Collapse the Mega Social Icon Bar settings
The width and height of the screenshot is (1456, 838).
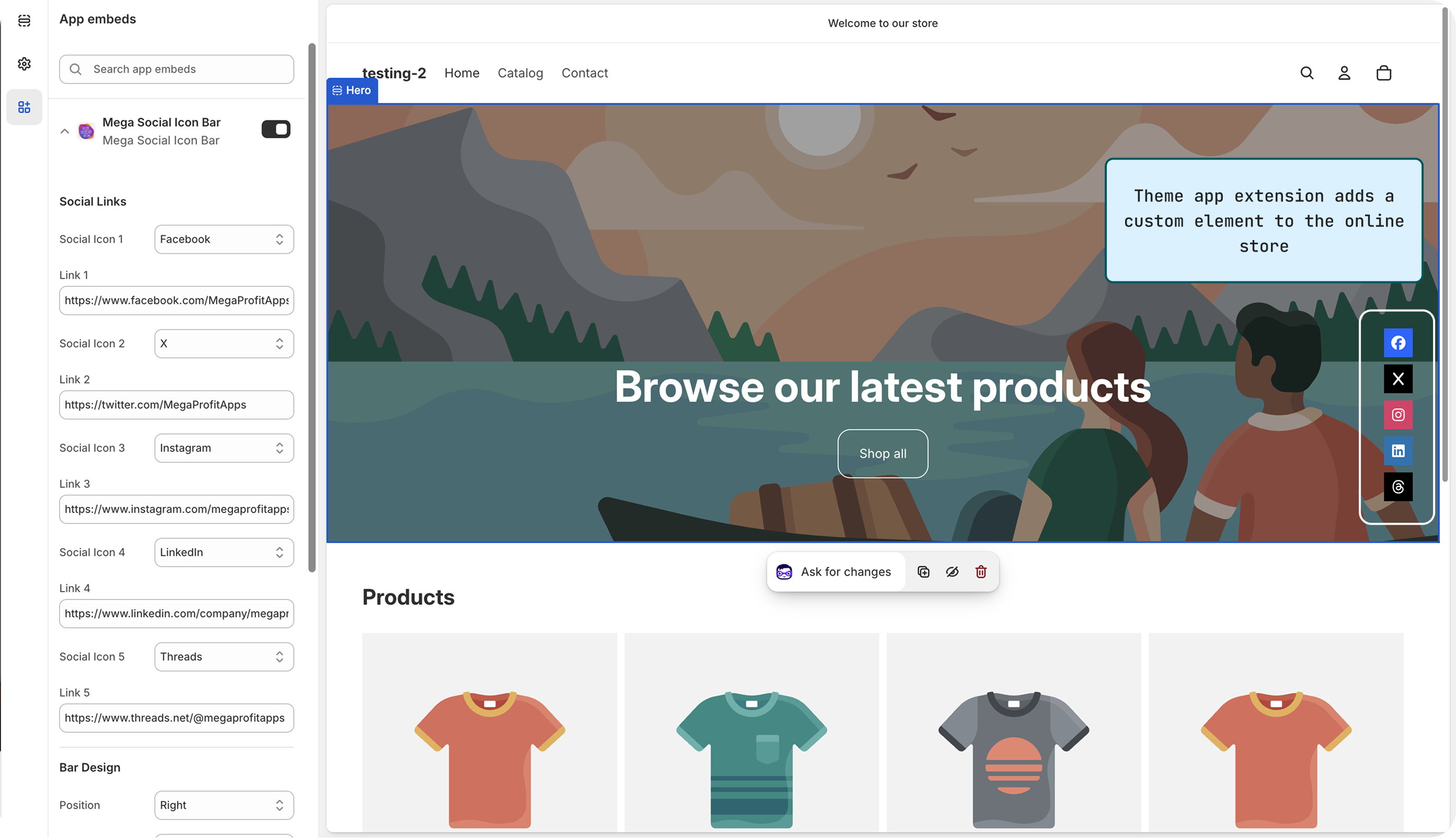pos(65,131)
